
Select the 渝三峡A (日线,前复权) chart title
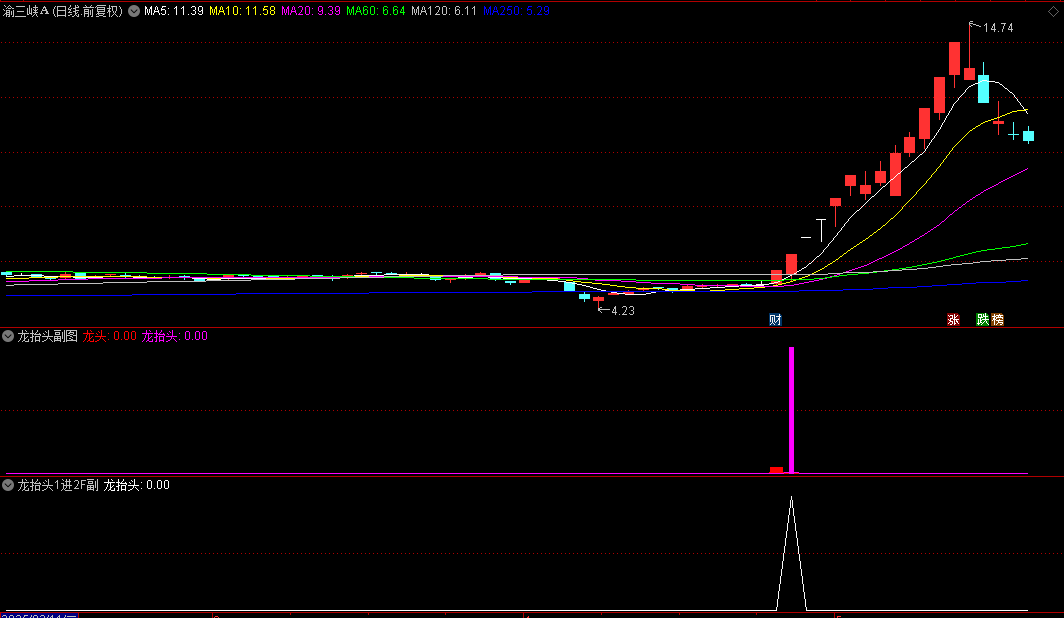62,11
